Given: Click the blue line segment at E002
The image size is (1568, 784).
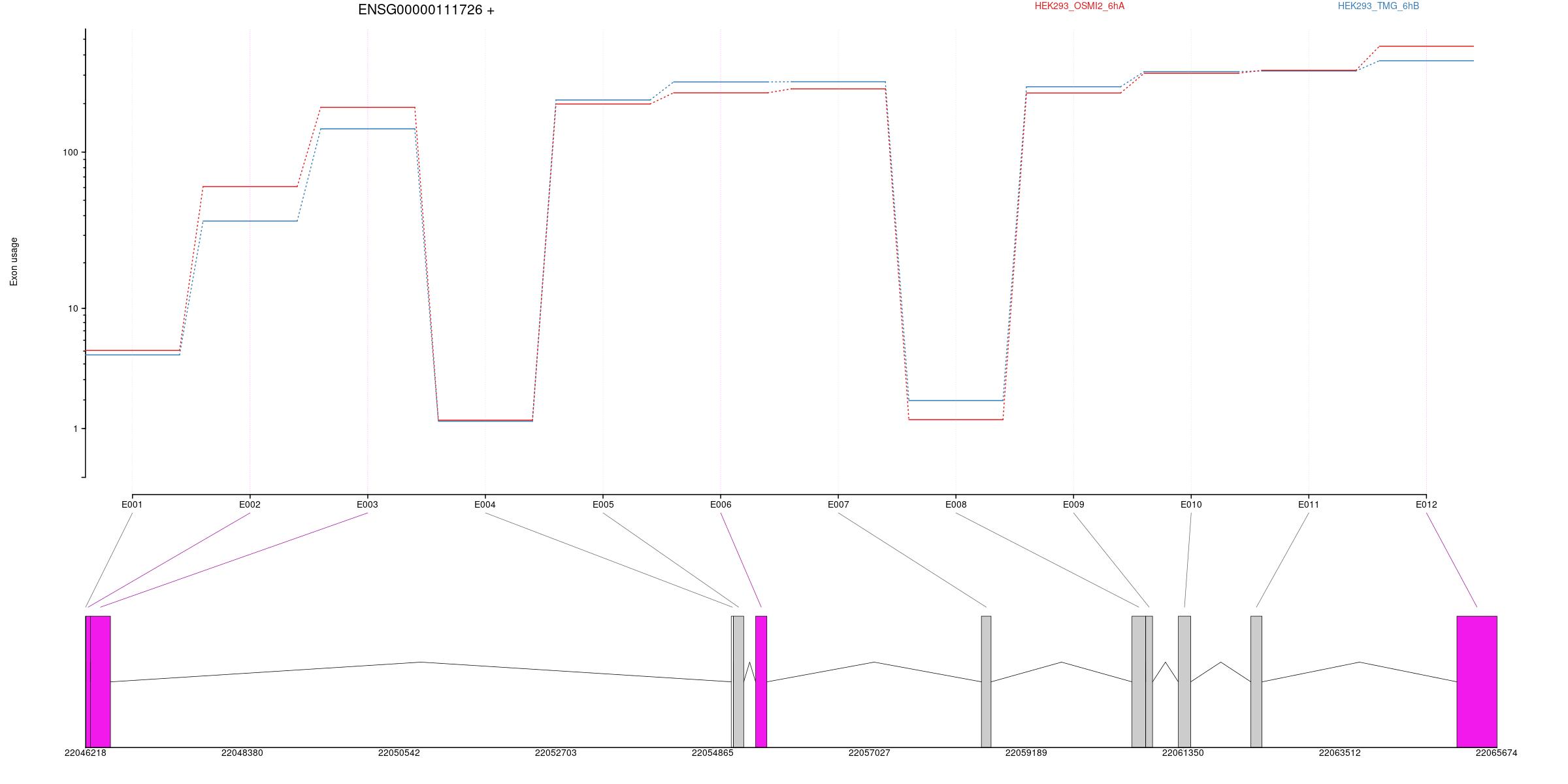Looking at the screenshot, I should (250, 221).
